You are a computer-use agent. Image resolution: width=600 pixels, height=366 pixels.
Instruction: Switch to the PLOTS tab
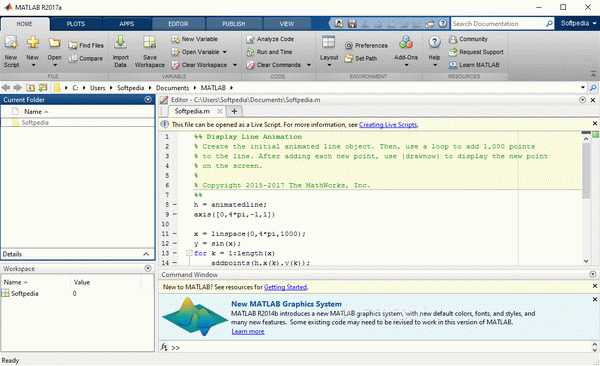[76, 24]
